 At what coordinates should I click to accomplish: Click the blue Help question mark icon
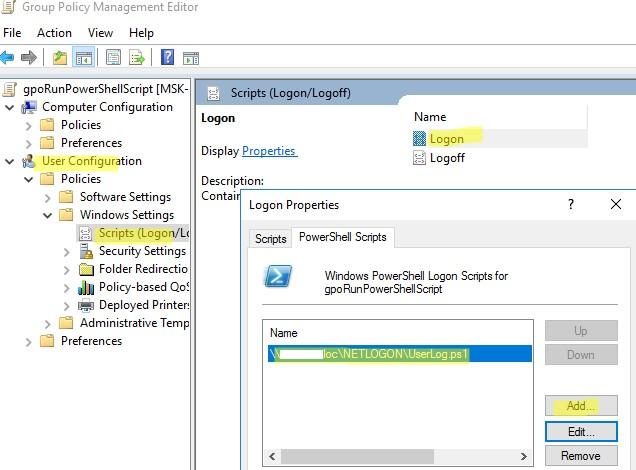tap(167, 57)
